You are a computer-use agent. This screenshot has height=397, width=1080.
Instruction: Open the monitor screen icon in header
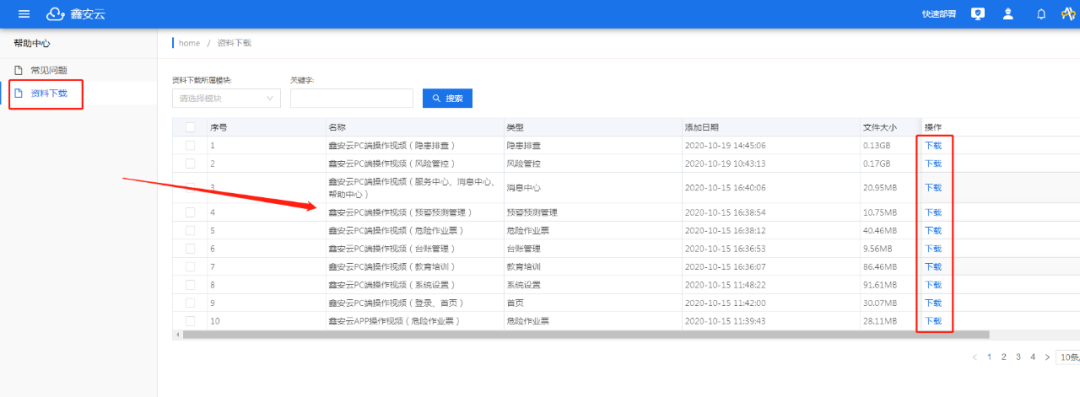tap(977, 14)
